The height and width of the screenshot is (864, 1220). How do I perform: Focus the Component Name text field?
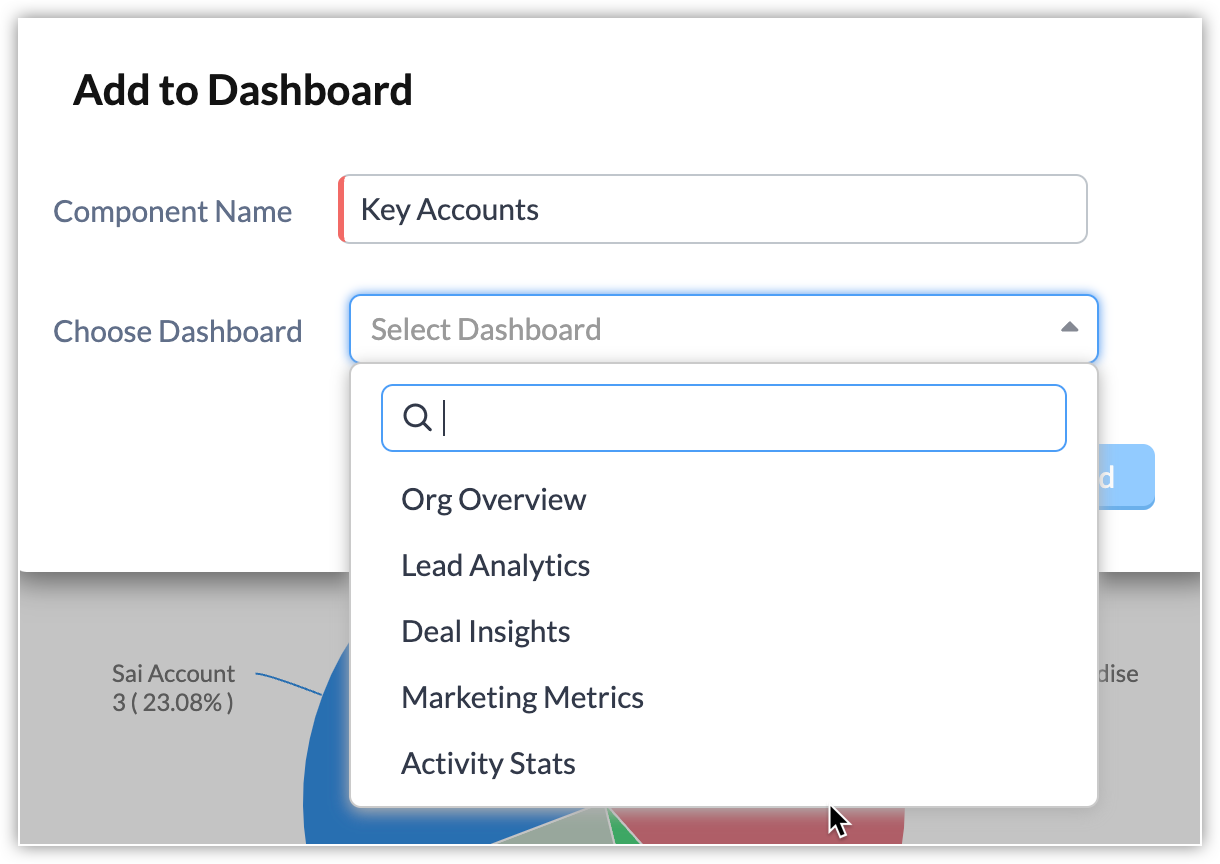coord(712,210)
